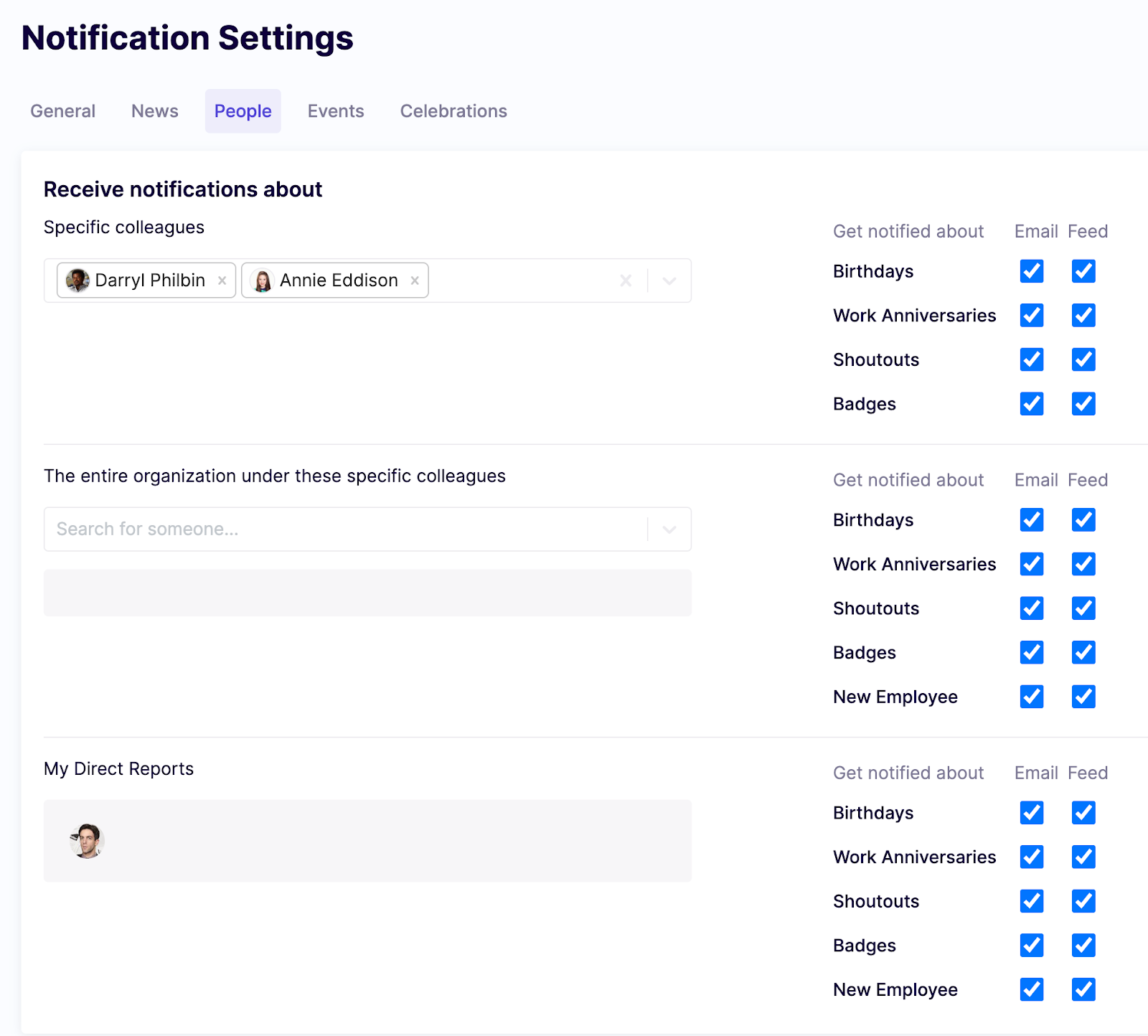Toggle Feed for Specific colleagues Shoutouts
1148x1036 pixels.
click(x=1083, y=359)
